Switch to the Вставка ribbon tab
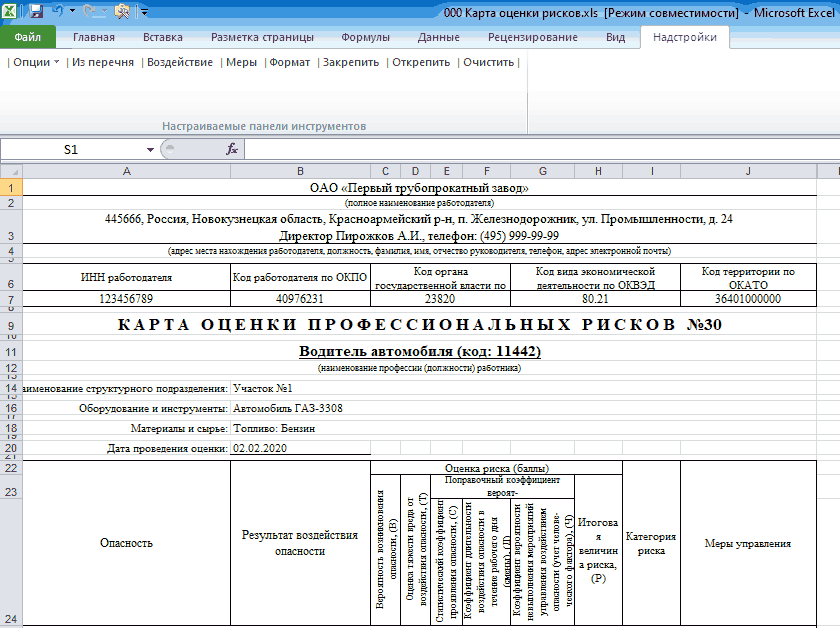 tap(163, 37)
